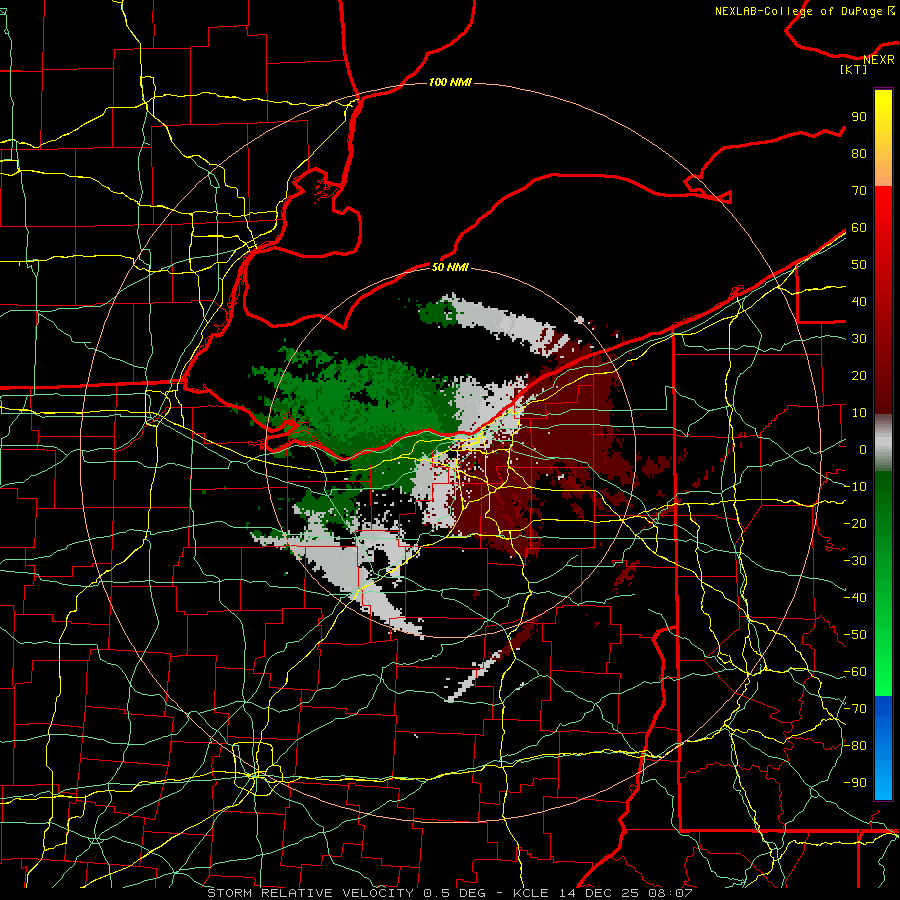
Task: Click the NEXLAB-College of DuPage credit text
Action: click(798, 11)
